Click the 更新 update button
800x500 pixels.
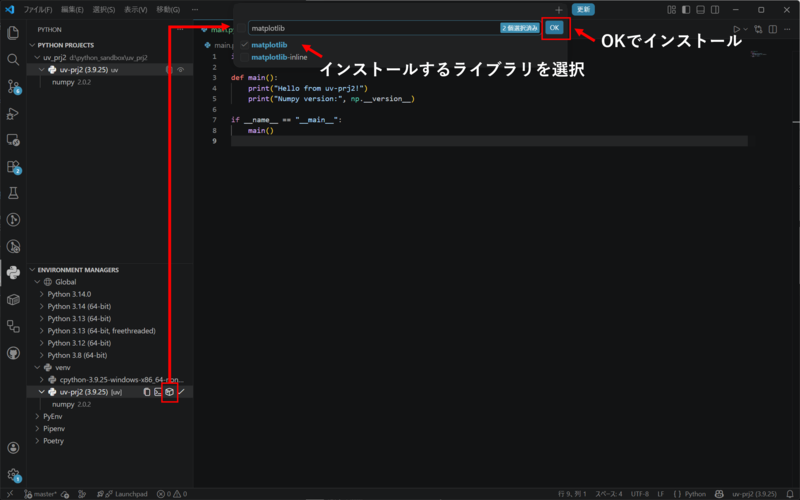pyautogui.click(x=583, y=10)
